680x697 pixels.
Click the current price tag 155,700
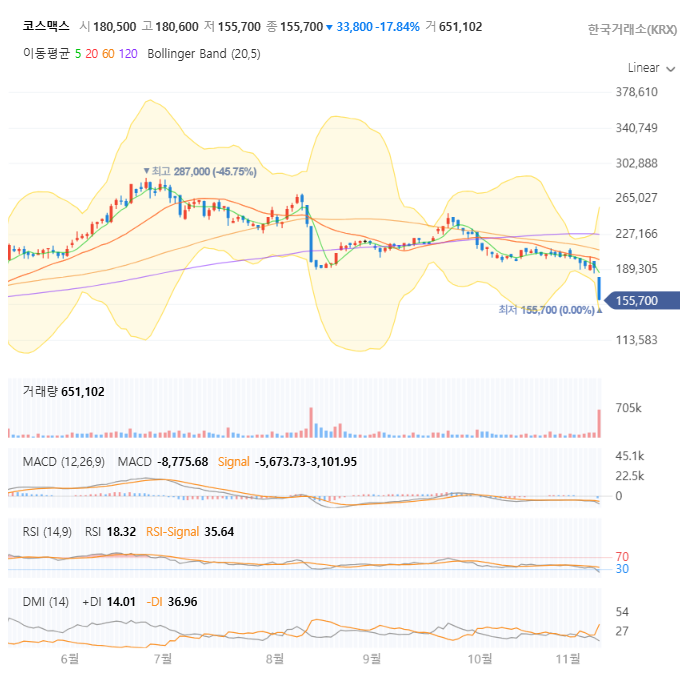pos(642,301)
